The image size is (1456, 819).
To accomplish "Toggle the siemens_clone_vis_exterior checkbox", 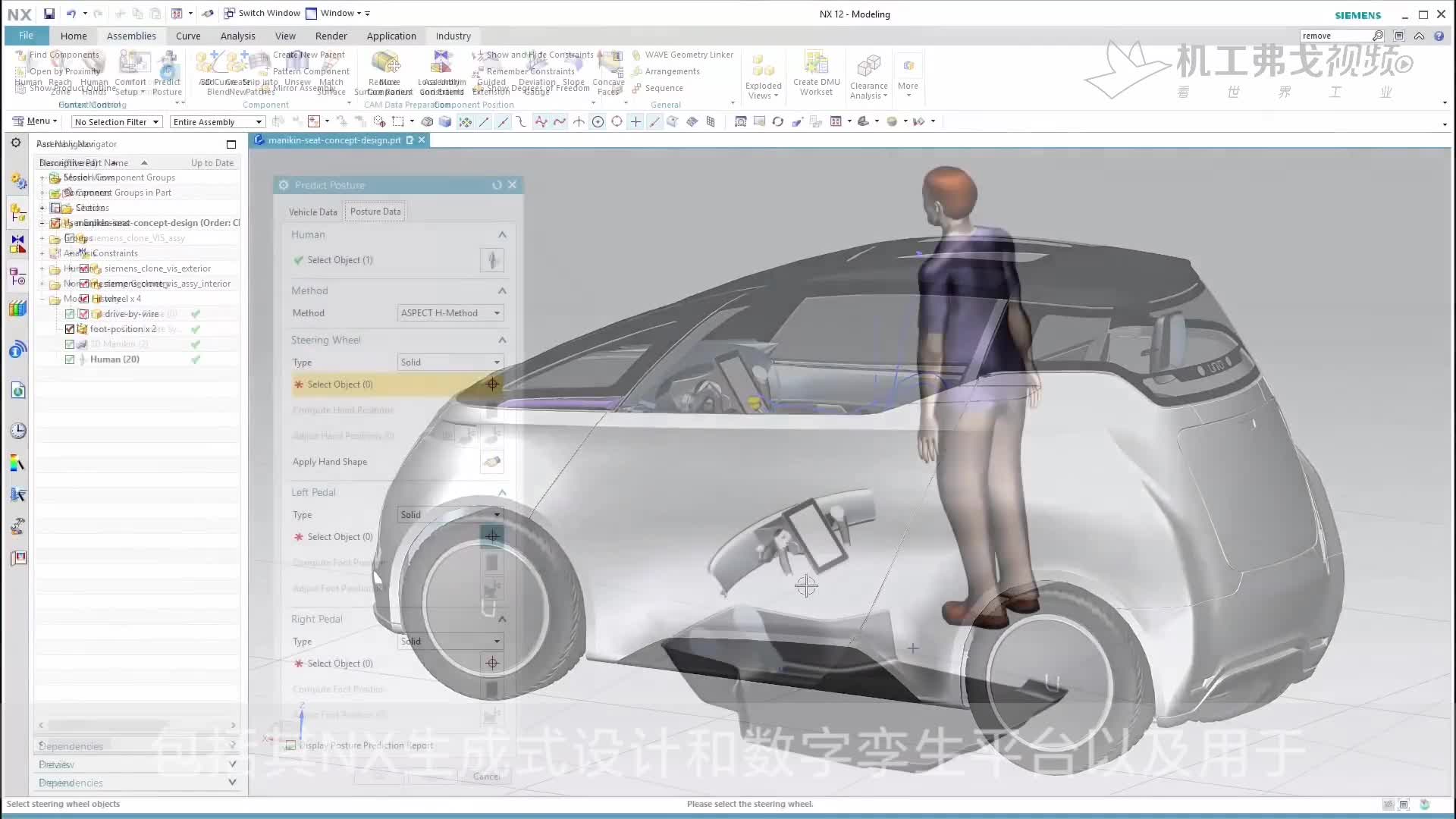I will [x=84, y=268].
